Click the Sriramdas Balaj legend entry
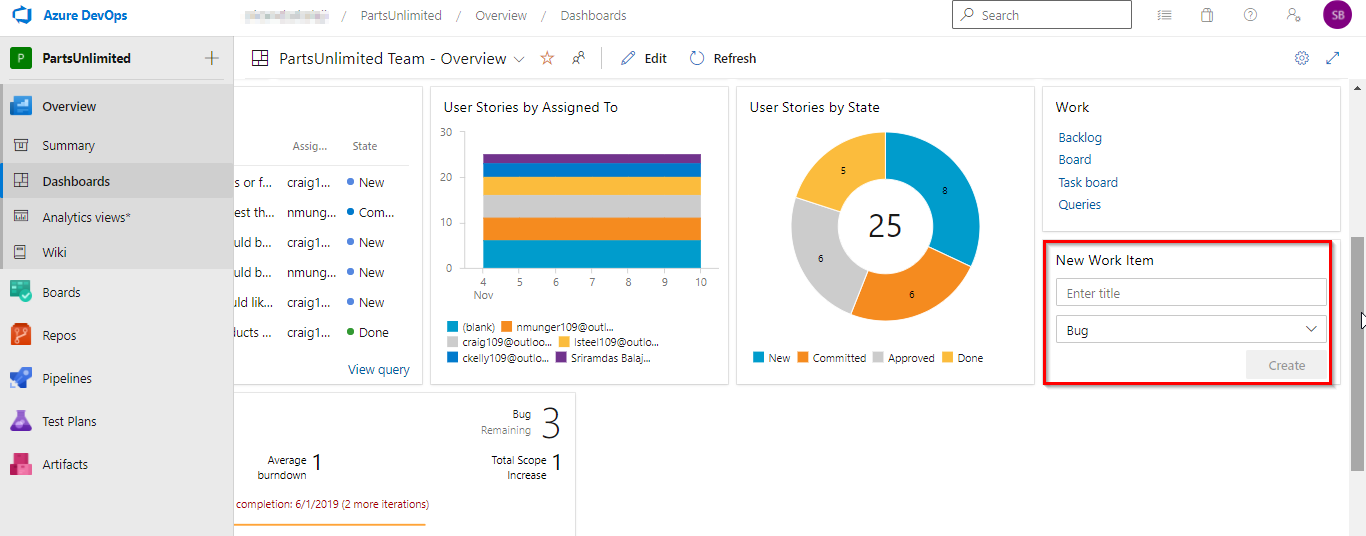1366x536 pixels. point(604,357)
